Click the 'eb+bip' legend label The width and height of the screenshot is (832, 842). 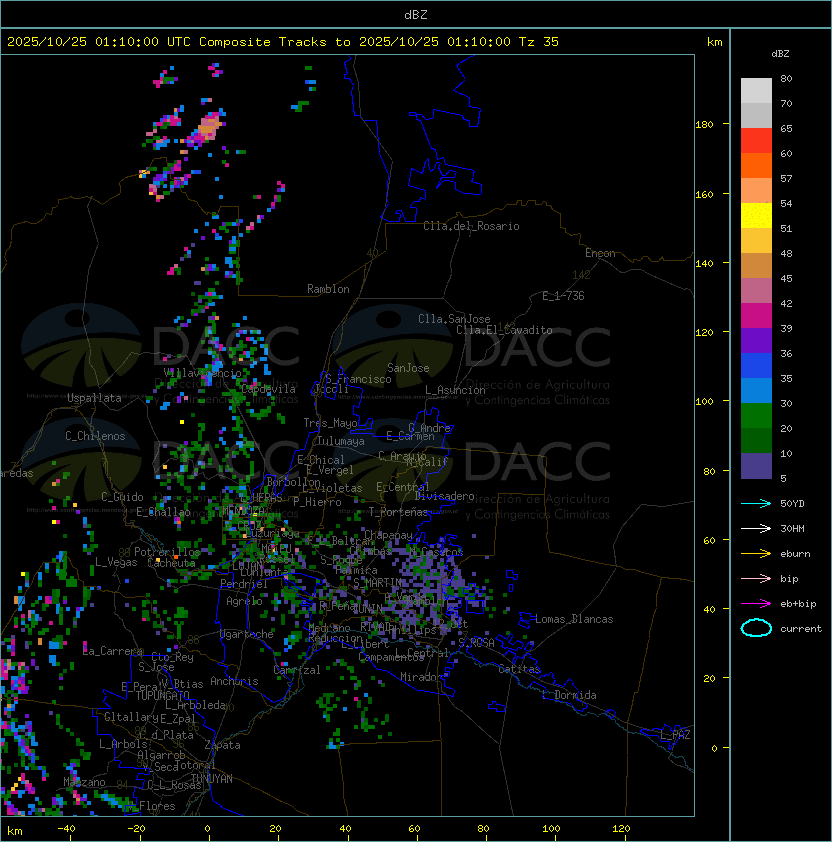pyautogui.click(x=798, y=604)
